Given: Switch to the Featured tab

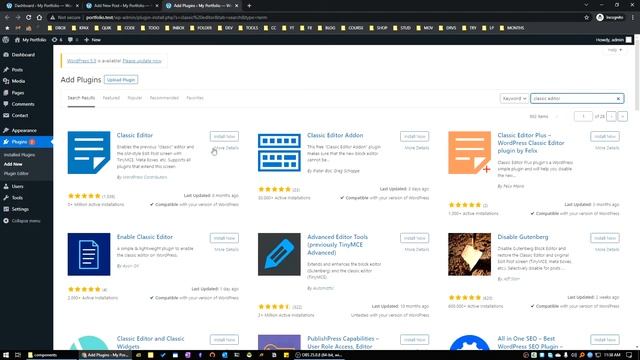Looking at the screenshot, I should pos(111,98).
